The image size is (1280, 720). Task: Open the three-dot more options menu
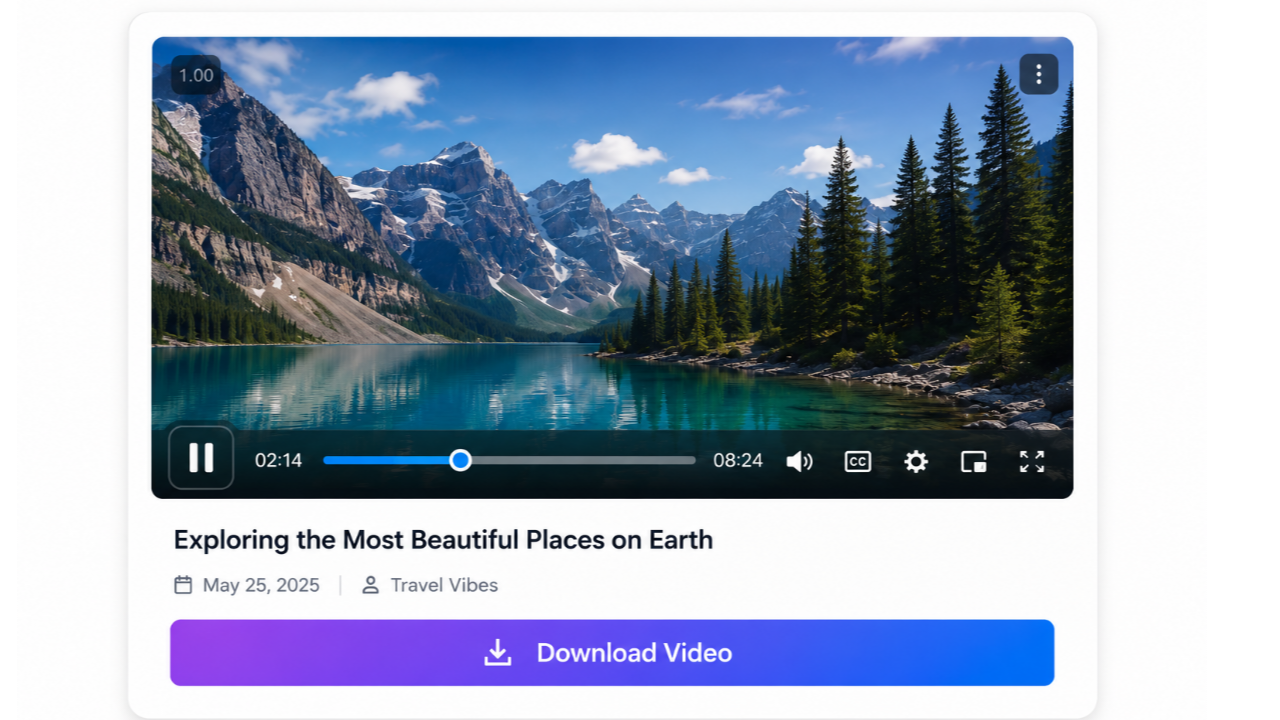pyautogui.click(x=1039, y=74)
